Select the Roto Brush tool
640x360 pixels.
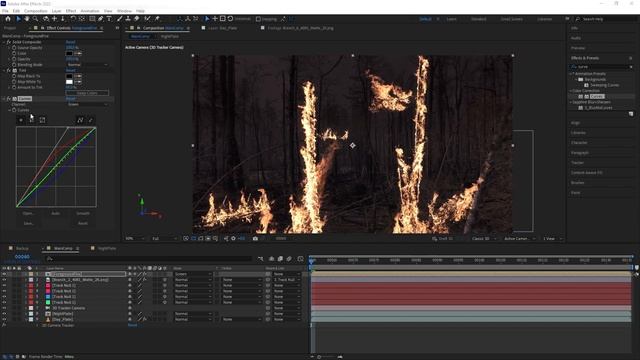(147, 19)
